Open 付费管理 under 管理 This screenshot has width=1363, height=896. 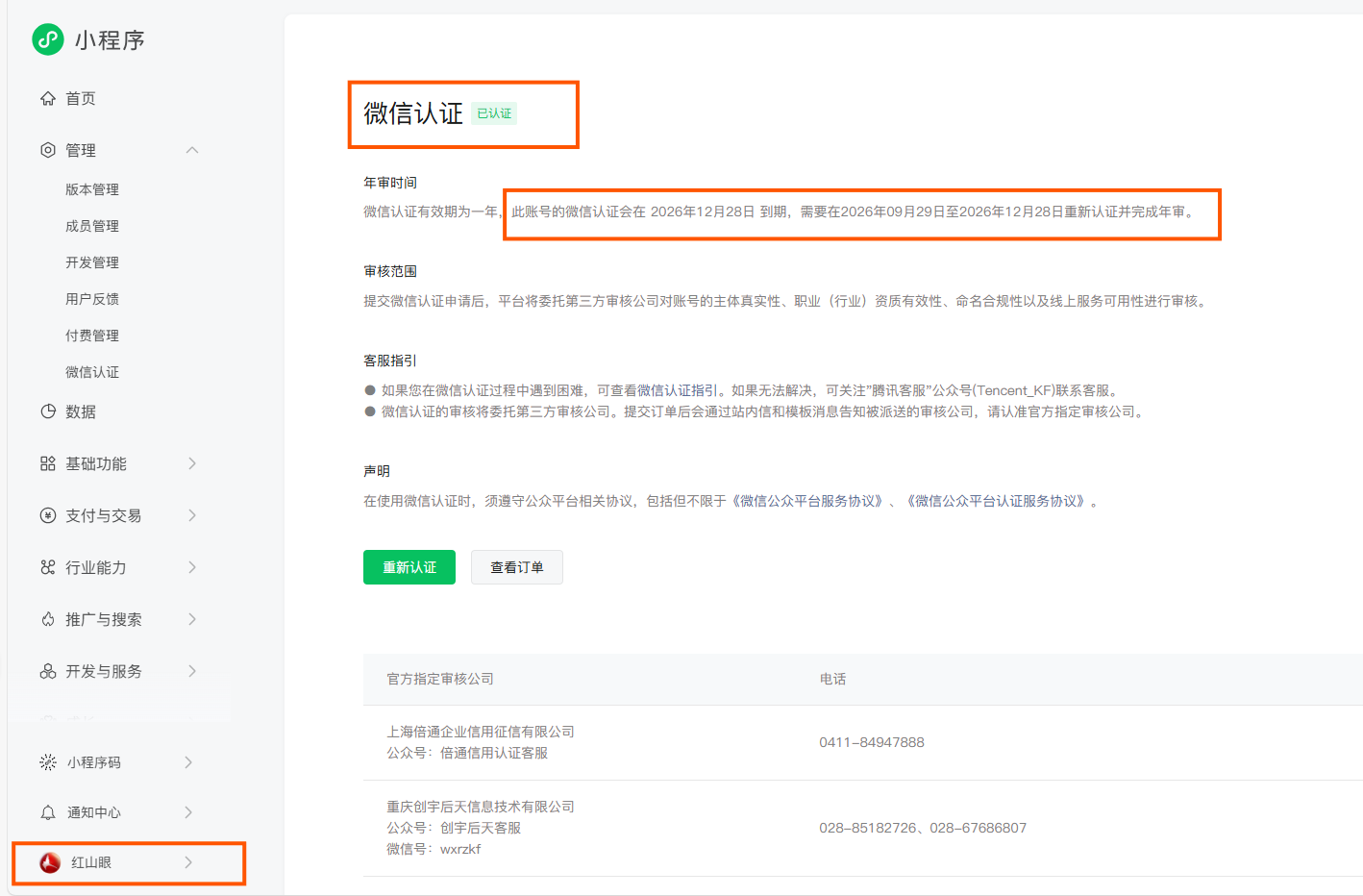[92, 336]
